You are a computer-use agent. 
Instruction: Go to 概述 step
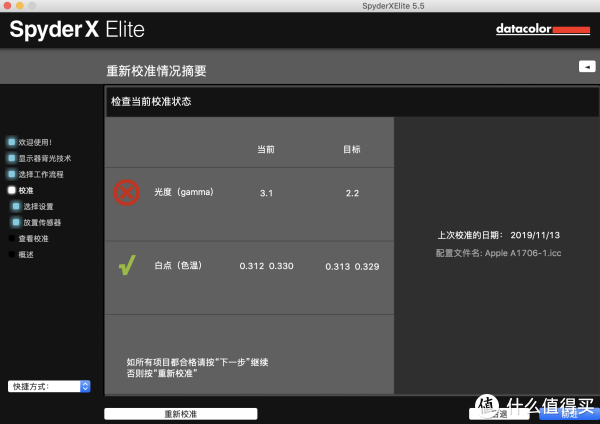(21, 254)
